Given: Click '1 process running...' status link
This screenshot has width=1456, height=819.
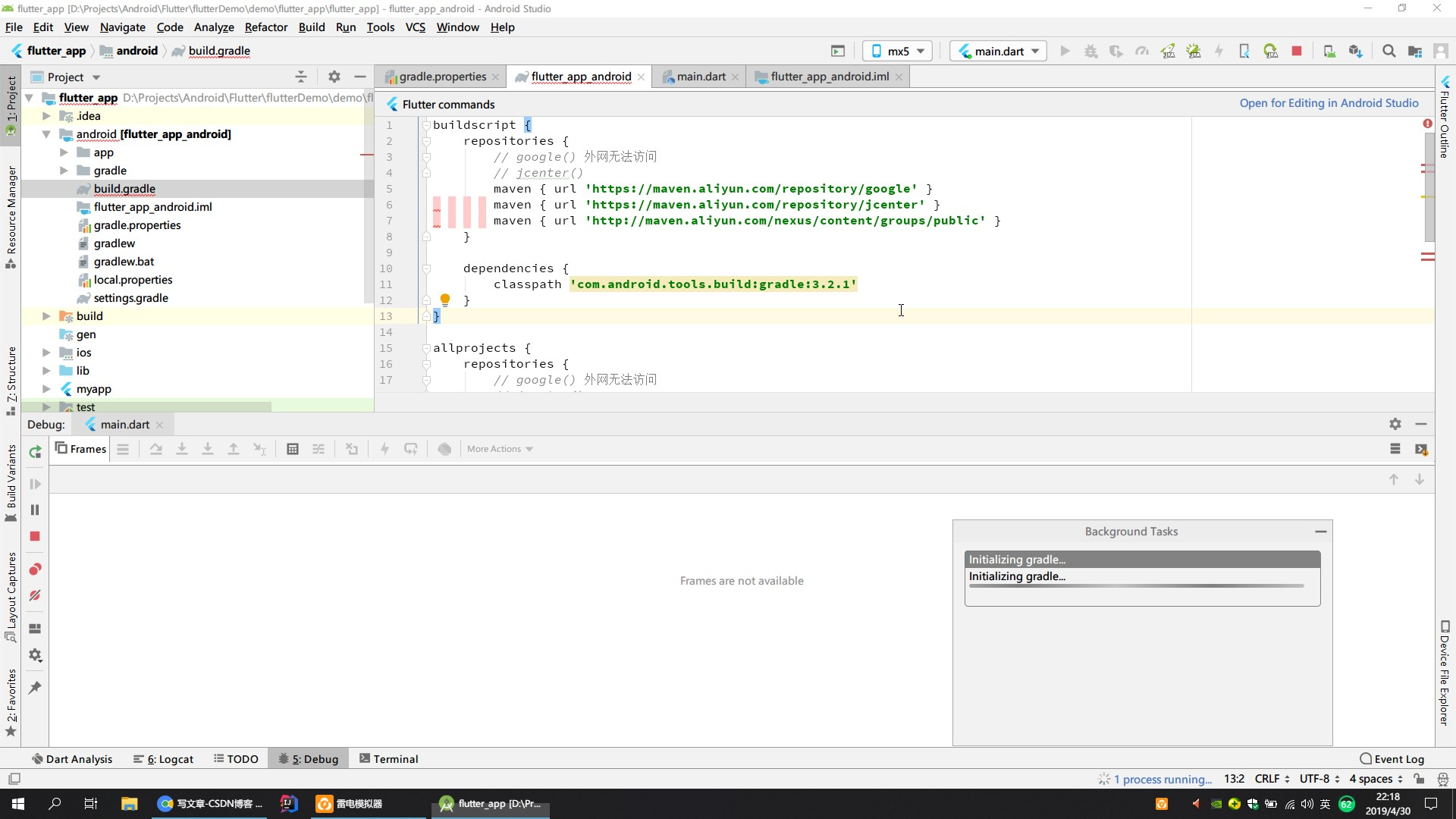Looking at the screenshot, I should (1163, 779).
